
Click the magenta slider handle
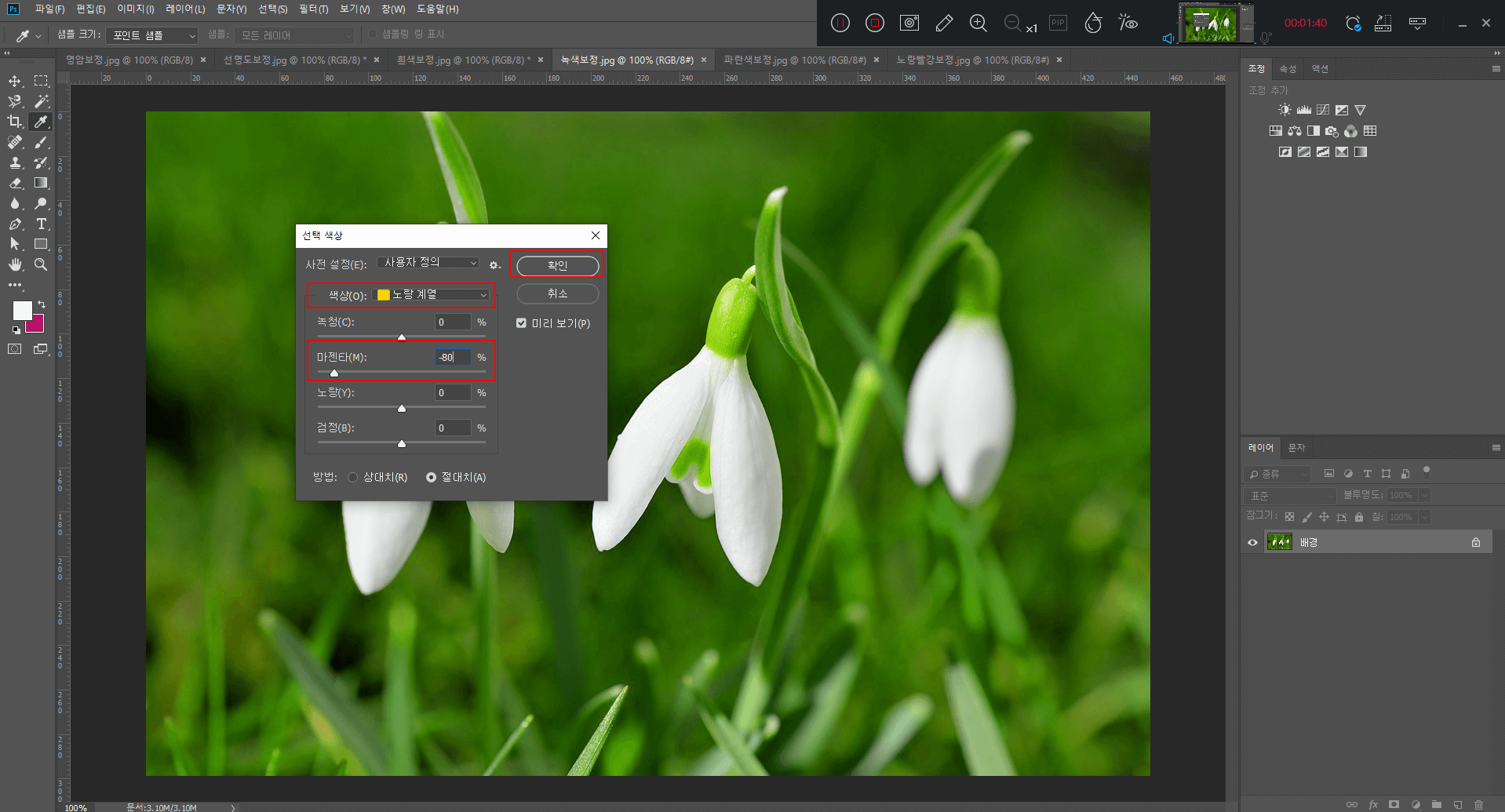[x=334, y=373]
